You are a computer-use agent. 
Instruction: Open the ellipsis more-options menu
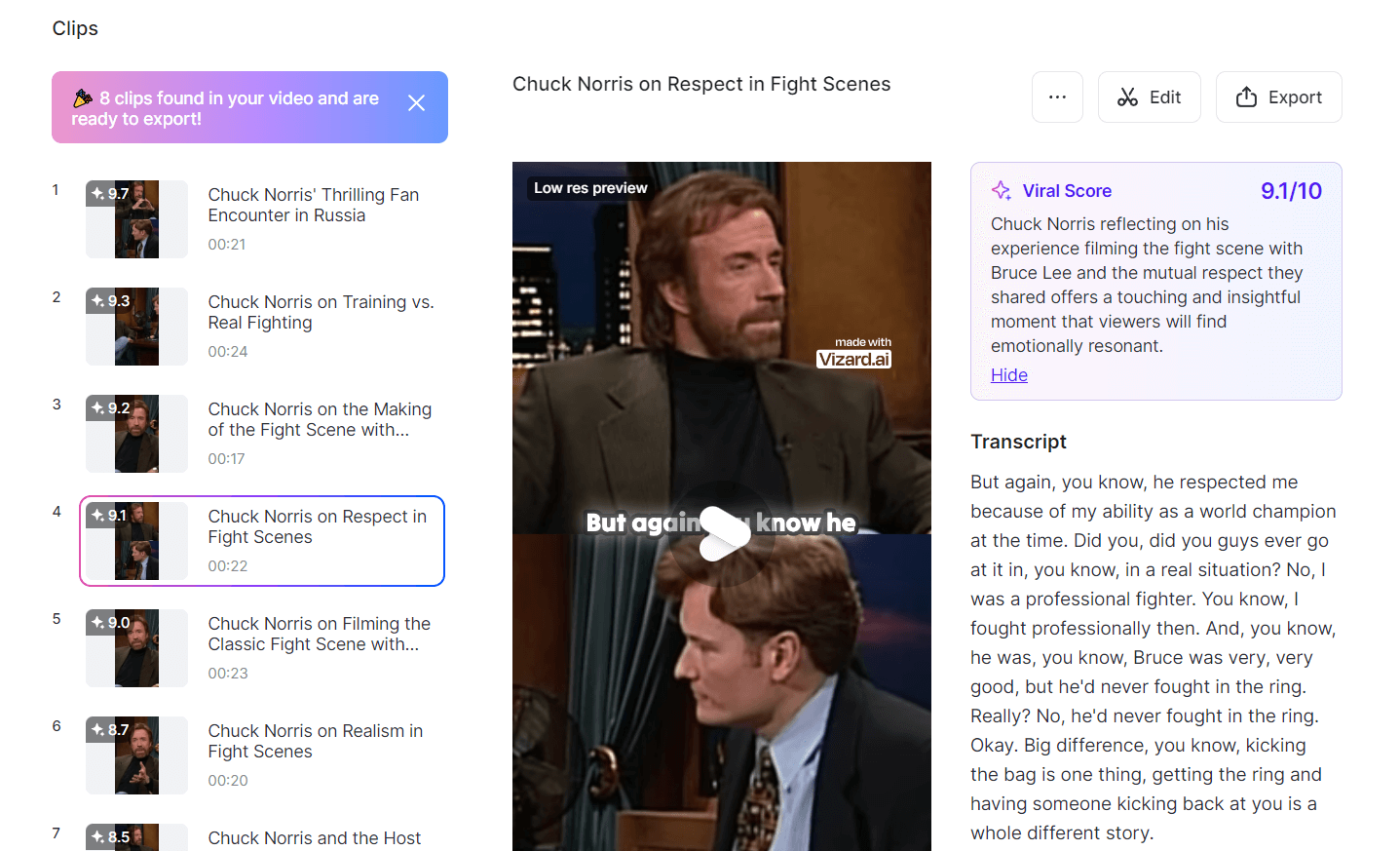1057,97
